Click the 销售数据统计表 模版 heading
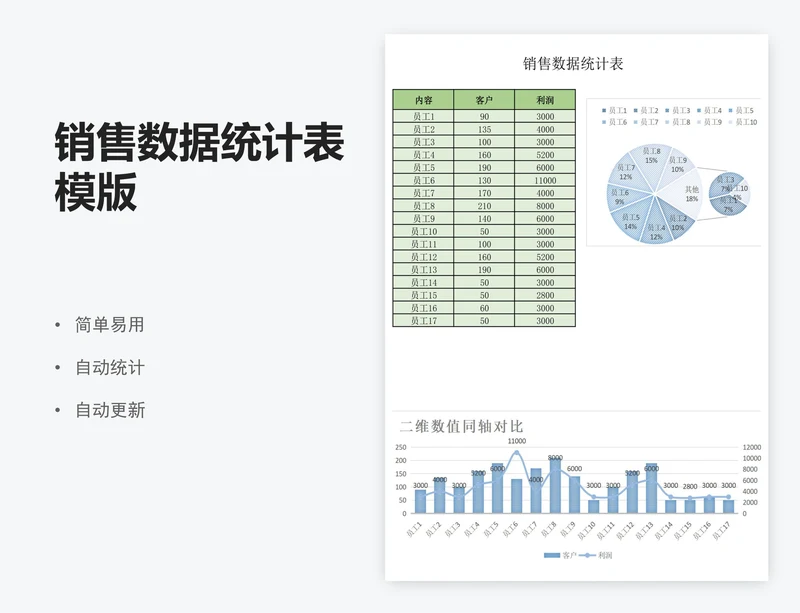This screenshot has height=613, width=800. (x=199, y=166)
